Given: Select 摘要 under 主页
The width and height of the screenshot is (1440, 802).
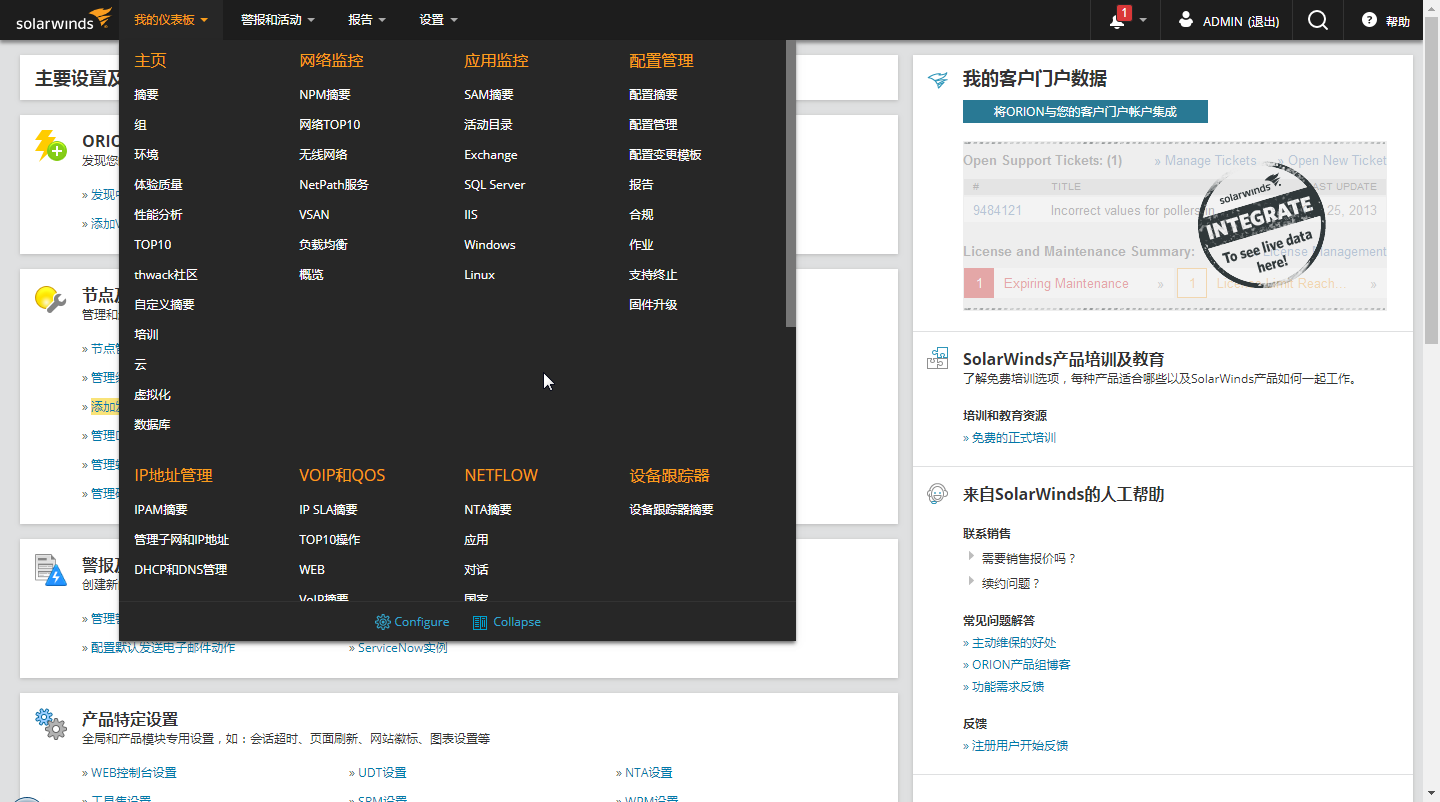Looking at the screenshot, I should tap(146, 95).
